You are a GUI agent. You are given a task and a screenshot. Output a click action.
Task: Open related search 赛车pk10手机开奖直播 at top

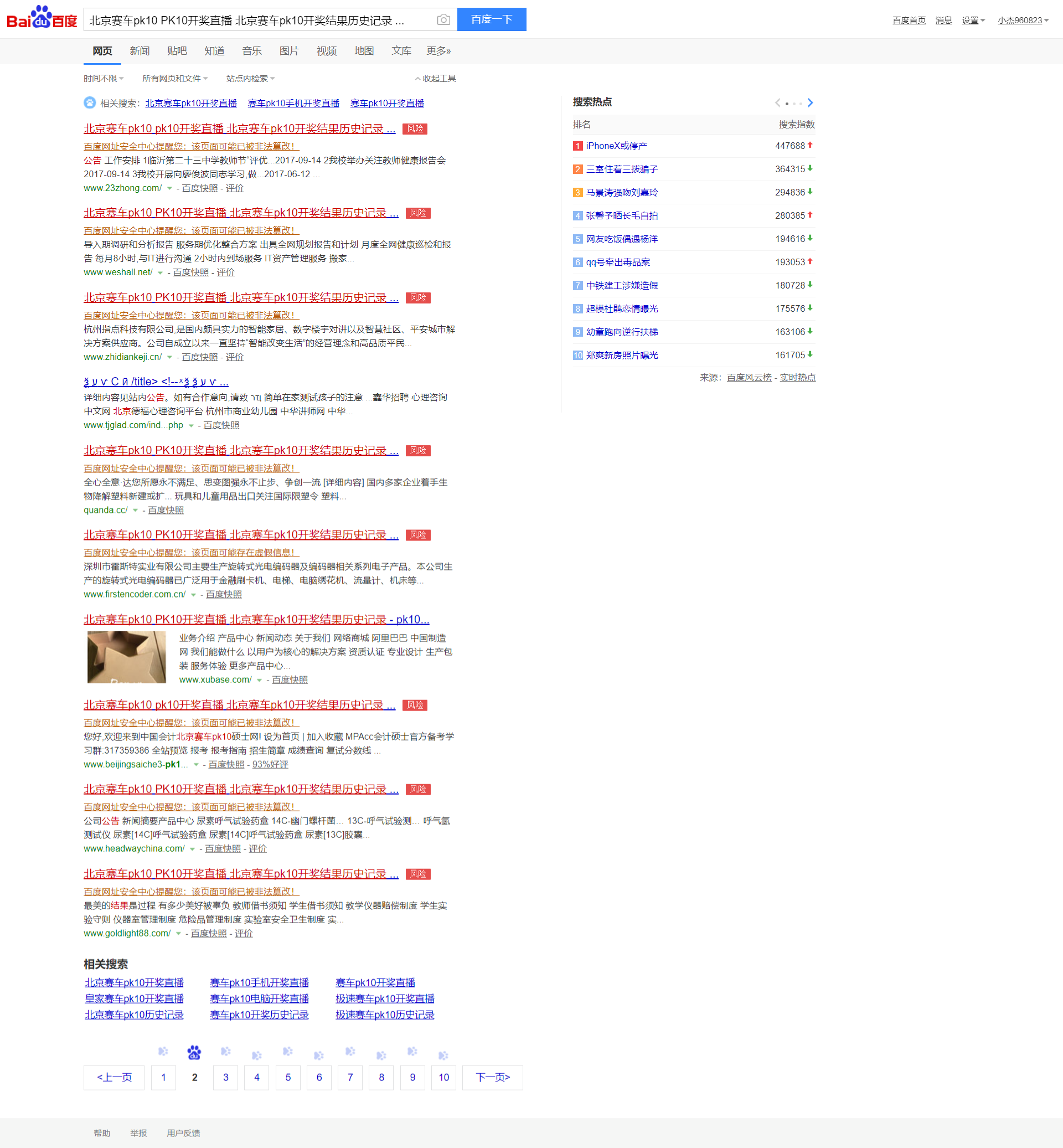(x=293, y=103)
